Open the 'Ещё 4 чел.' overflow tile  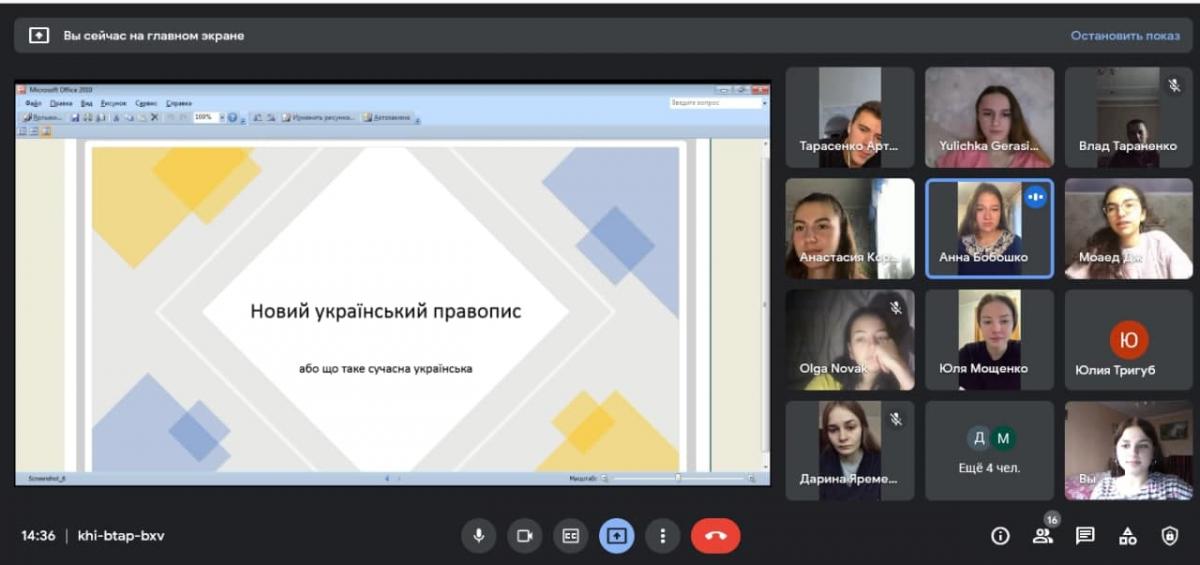989,451
